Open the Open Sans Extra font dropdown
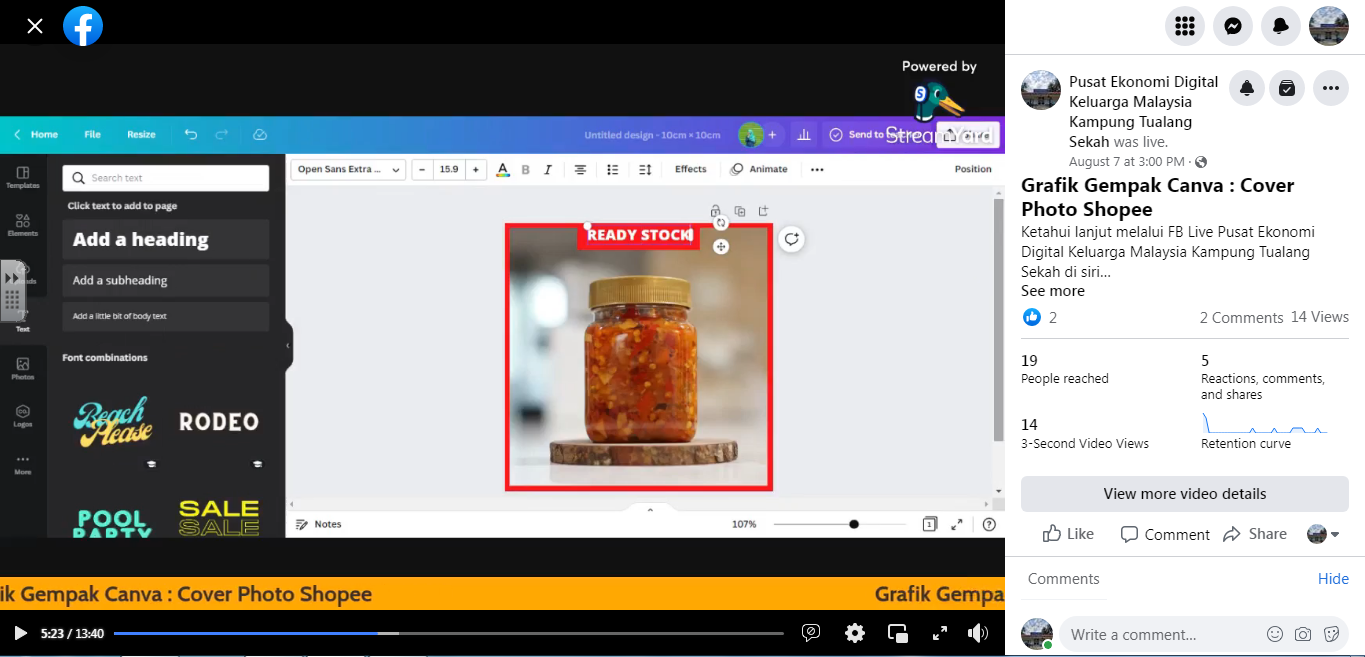Viewport: 1365px width, 657px height. coord(348,169)
